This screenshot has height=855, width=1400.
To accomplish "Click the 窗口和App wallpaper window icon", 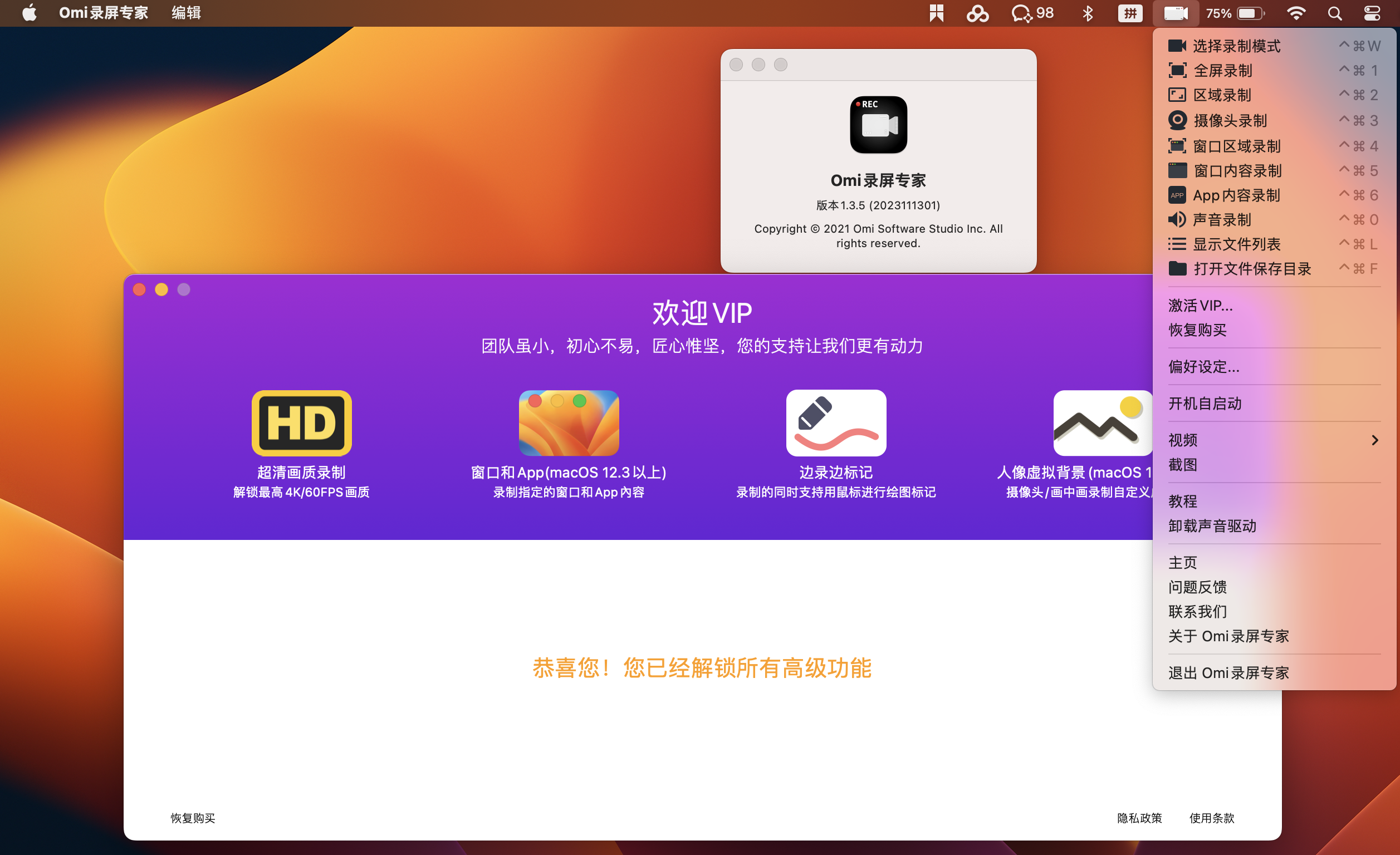I will click(569, 423).
